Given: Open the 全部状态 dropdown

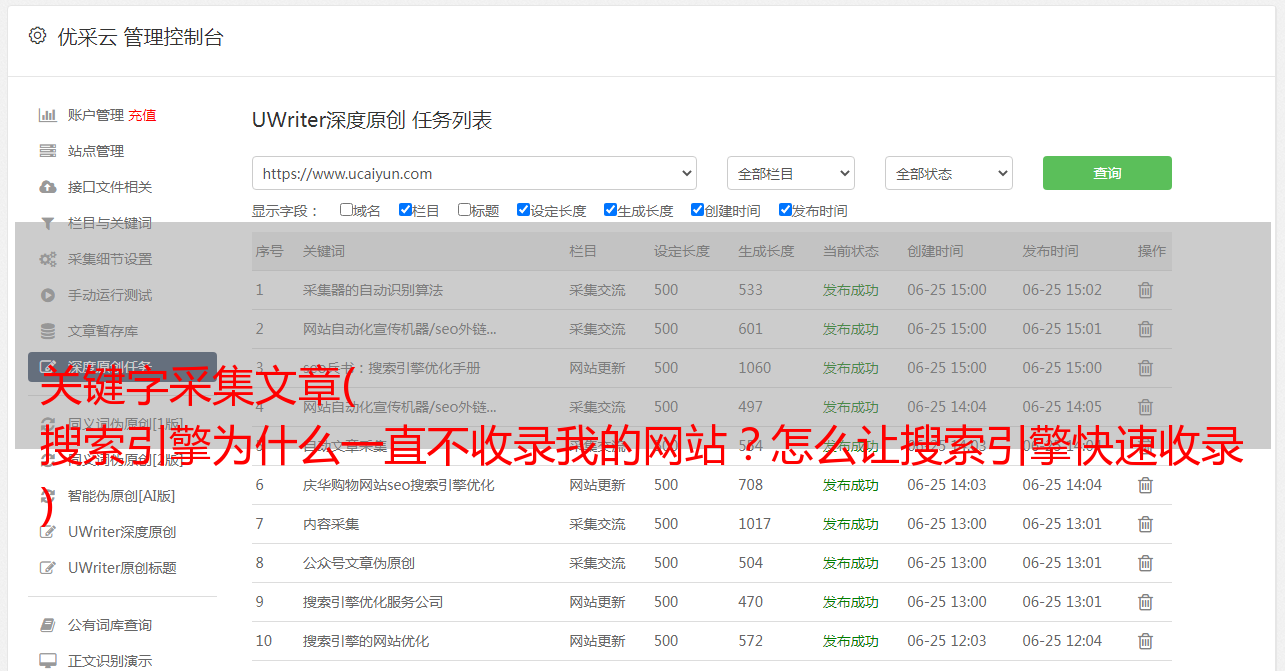Looking at the screenshot, I should (x=949, y=173).
